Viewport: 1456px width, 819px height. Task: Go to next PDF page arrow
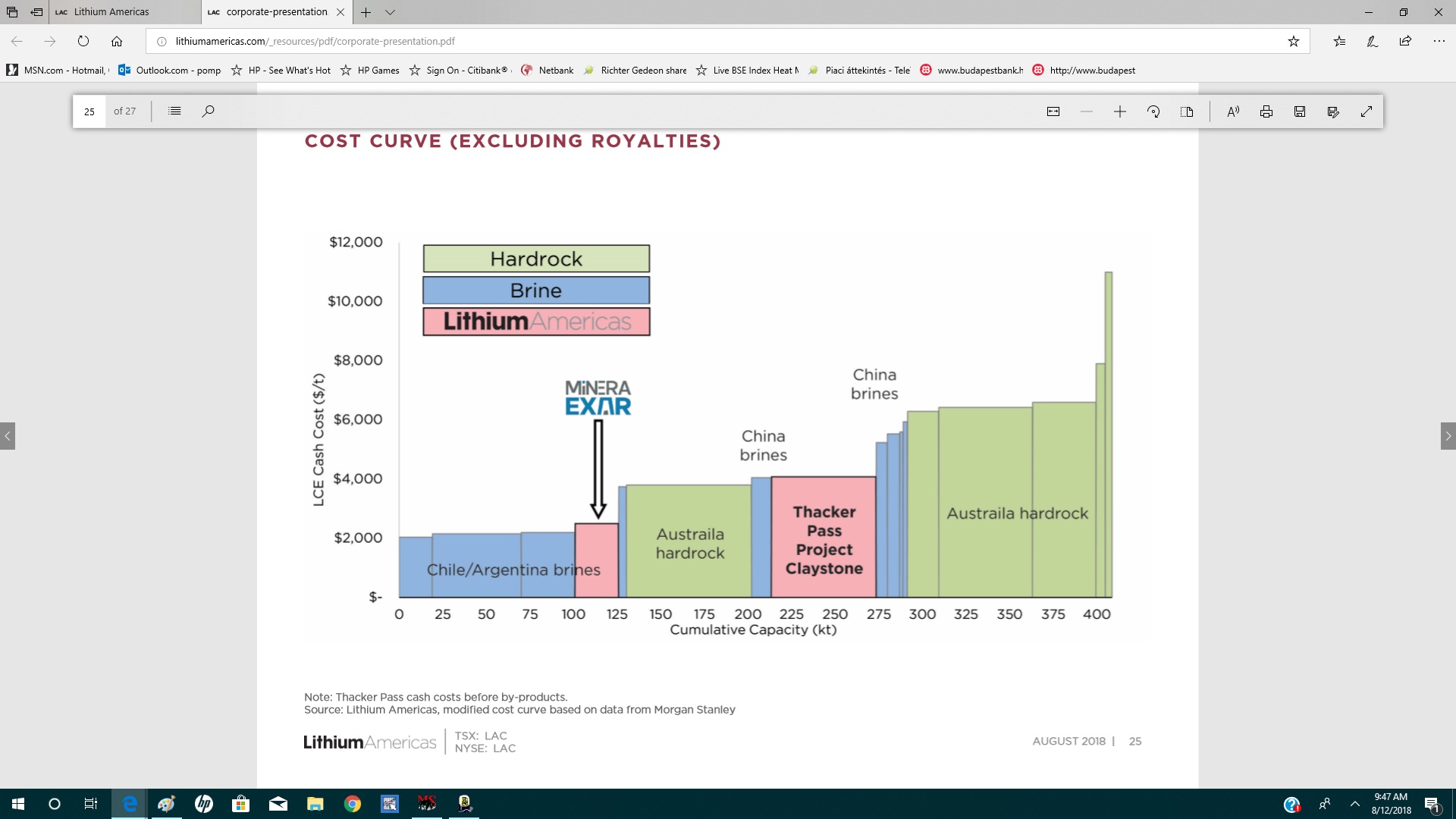click(x=1448, y=436)
